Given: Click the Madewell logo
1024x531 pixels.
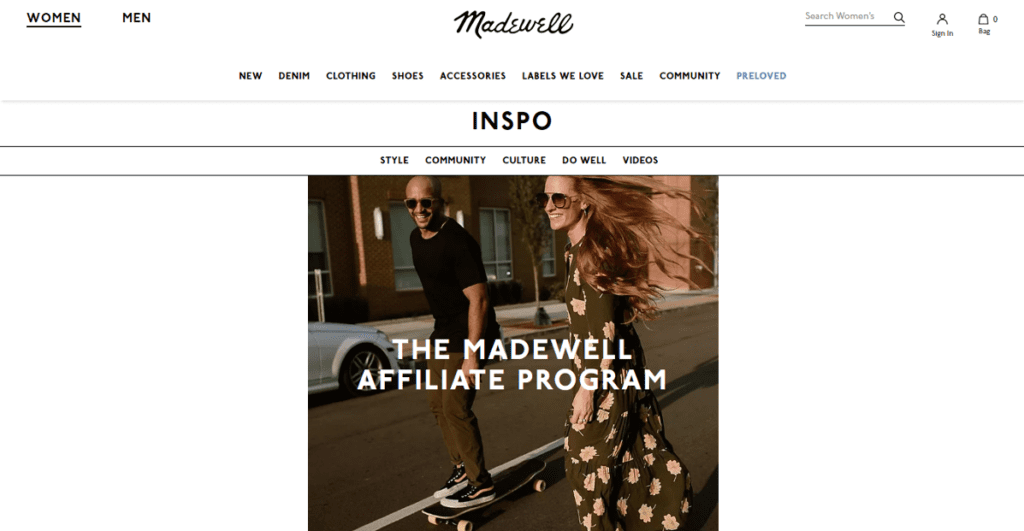Looking at the screenshot, I should [x=513, y=24].
